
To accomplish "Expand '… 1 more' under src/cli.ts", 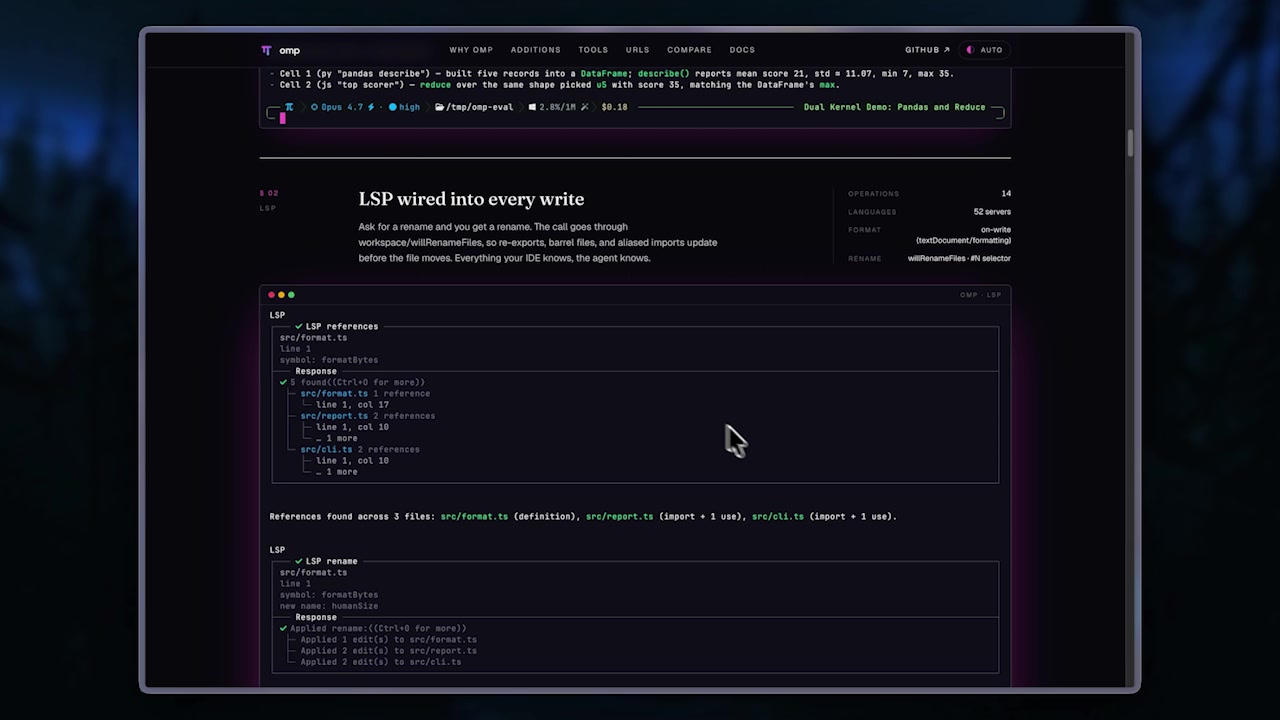I will point(336,472).
